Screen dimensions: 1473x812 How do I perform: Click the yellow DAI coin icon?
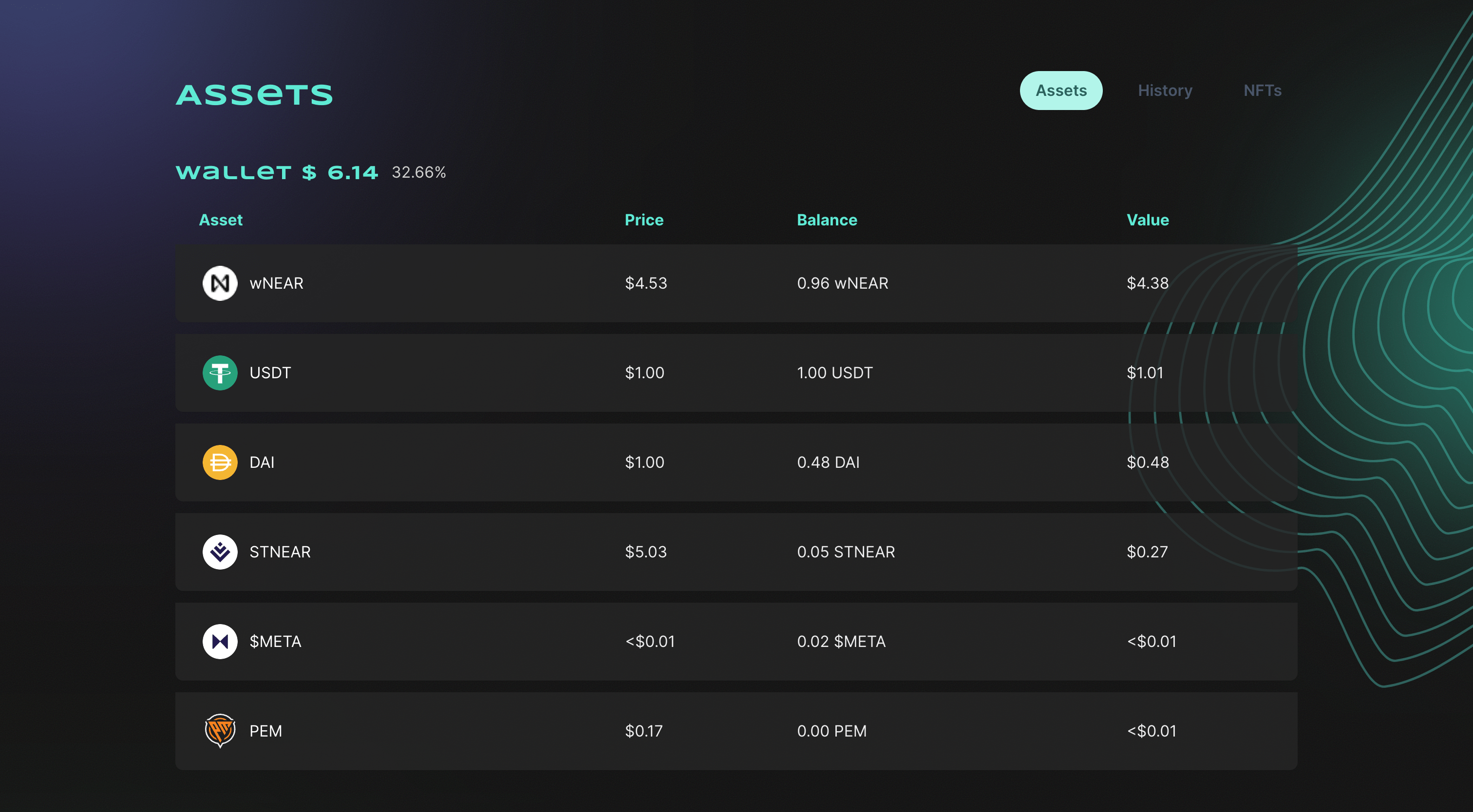point(220,462)
